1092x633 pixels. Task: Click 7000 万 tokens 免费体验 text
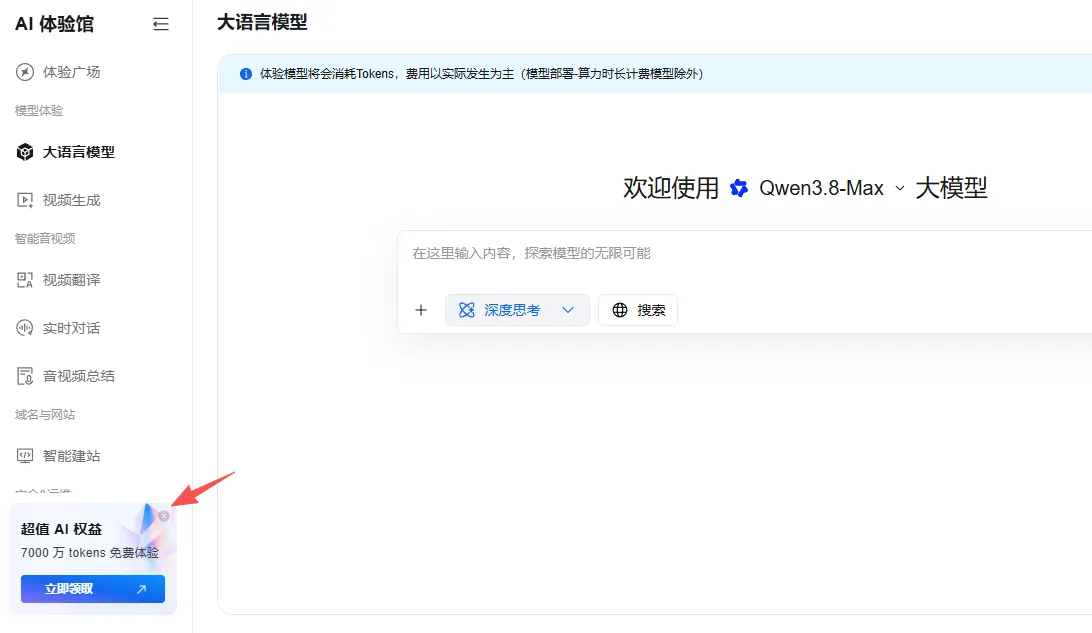(90, 553)
